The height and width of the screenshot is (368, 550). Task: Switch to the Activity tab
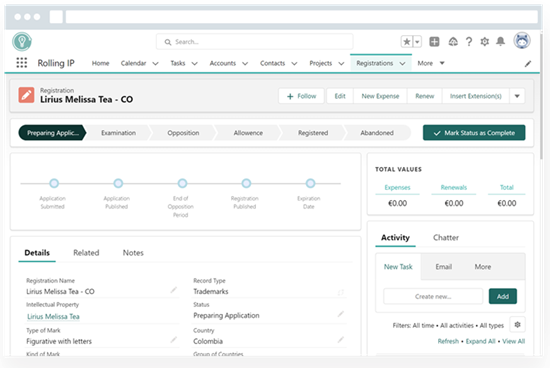[395, 237]
